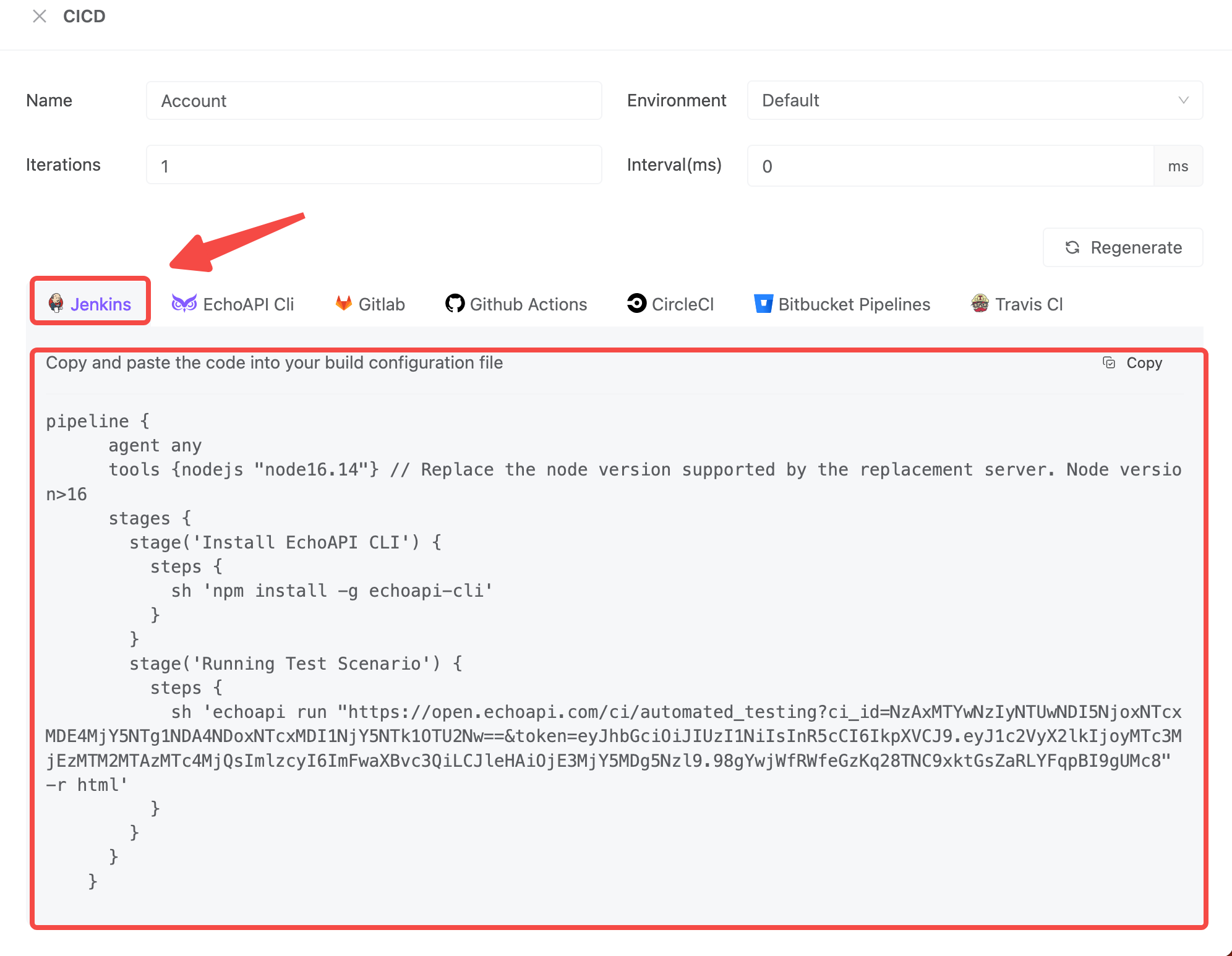
Task: Click the Jenkins logo icon
Action: coord(56,303)
